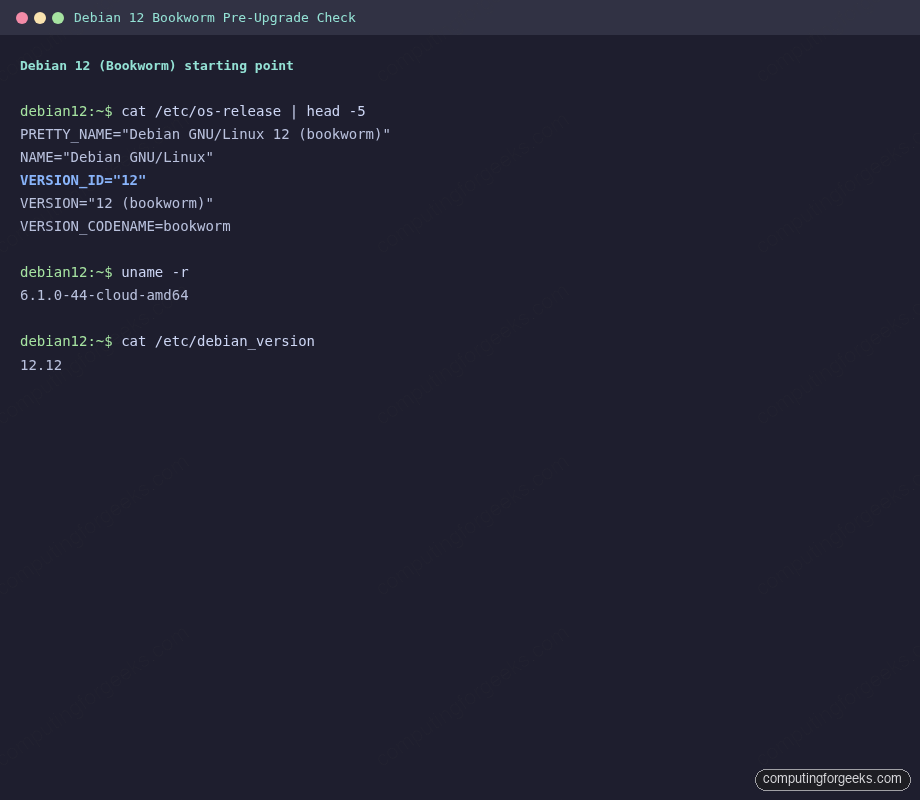Click the computingforgeeks.com badge
The image size is (920, 800).
pyautogui.click(x=832, y=779)
